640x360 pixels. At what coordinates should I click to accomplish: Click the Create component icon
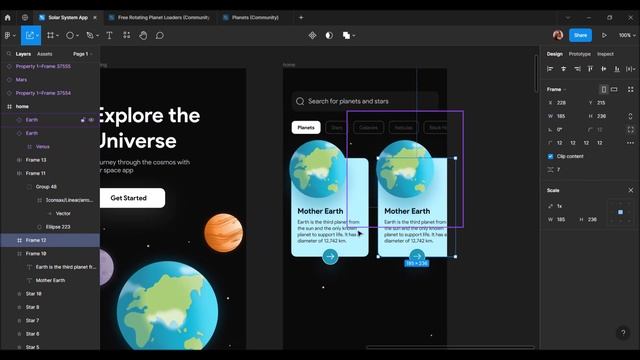312,36
